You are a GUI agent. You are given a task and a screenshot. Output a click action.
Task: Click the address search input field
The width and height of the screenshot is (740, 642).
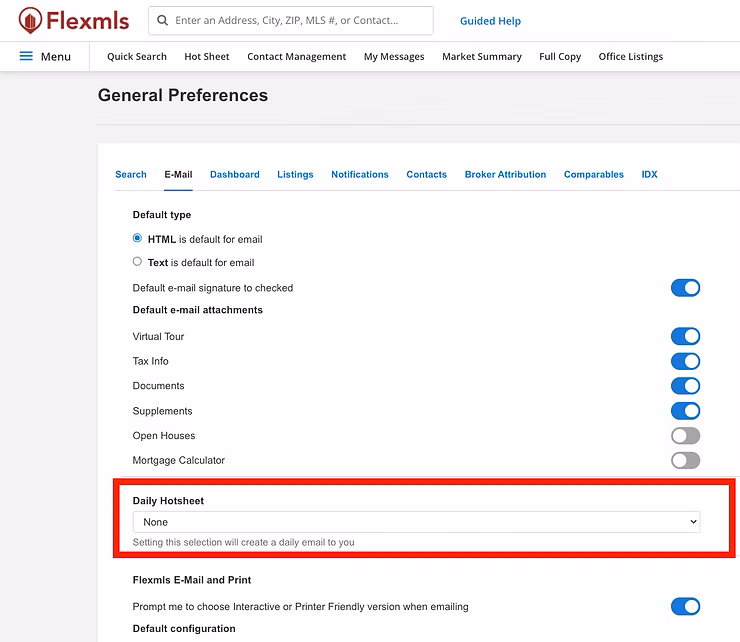(x=298, y=20)
